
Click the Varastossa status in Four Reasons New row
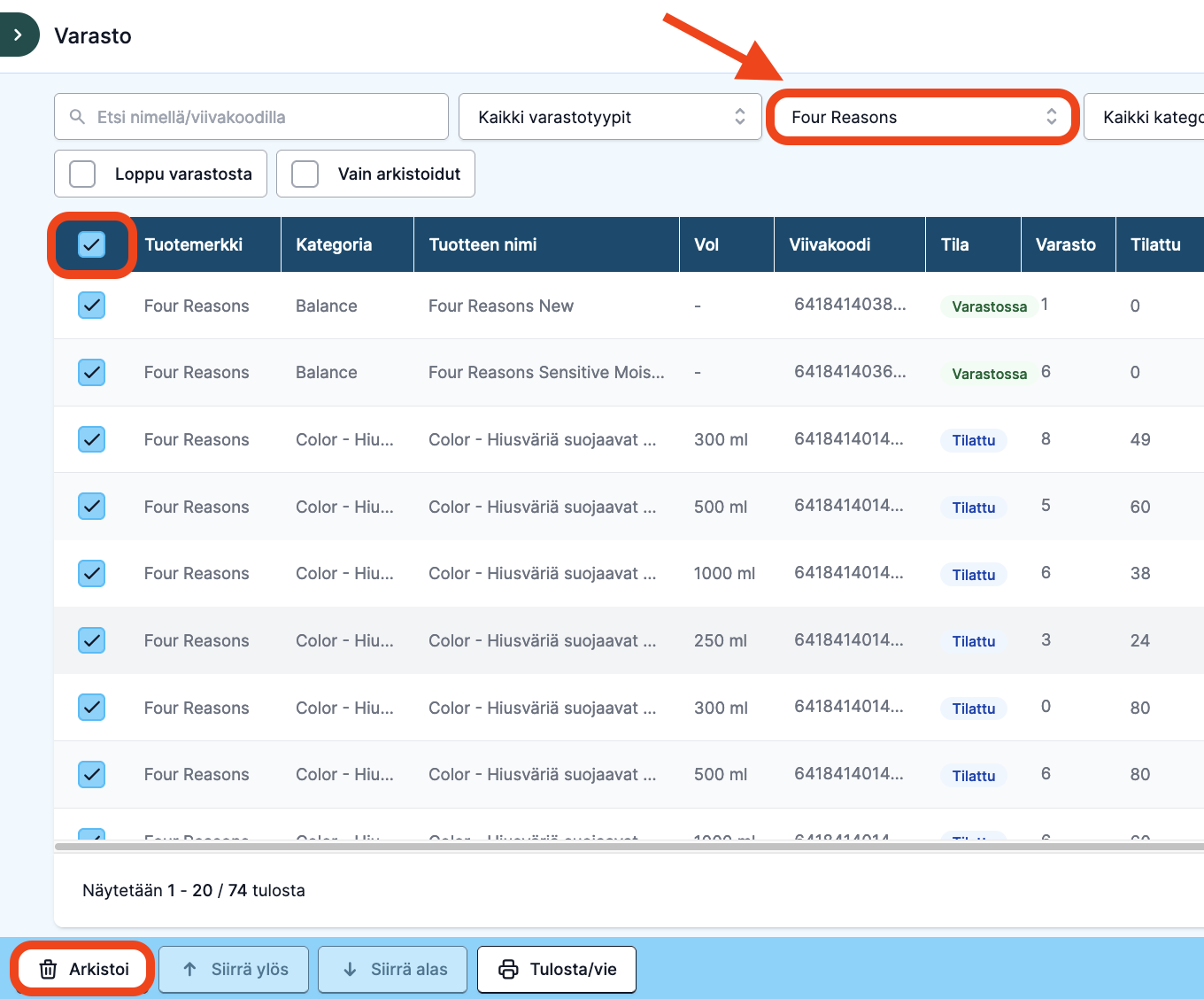click(x=989, y=306)
